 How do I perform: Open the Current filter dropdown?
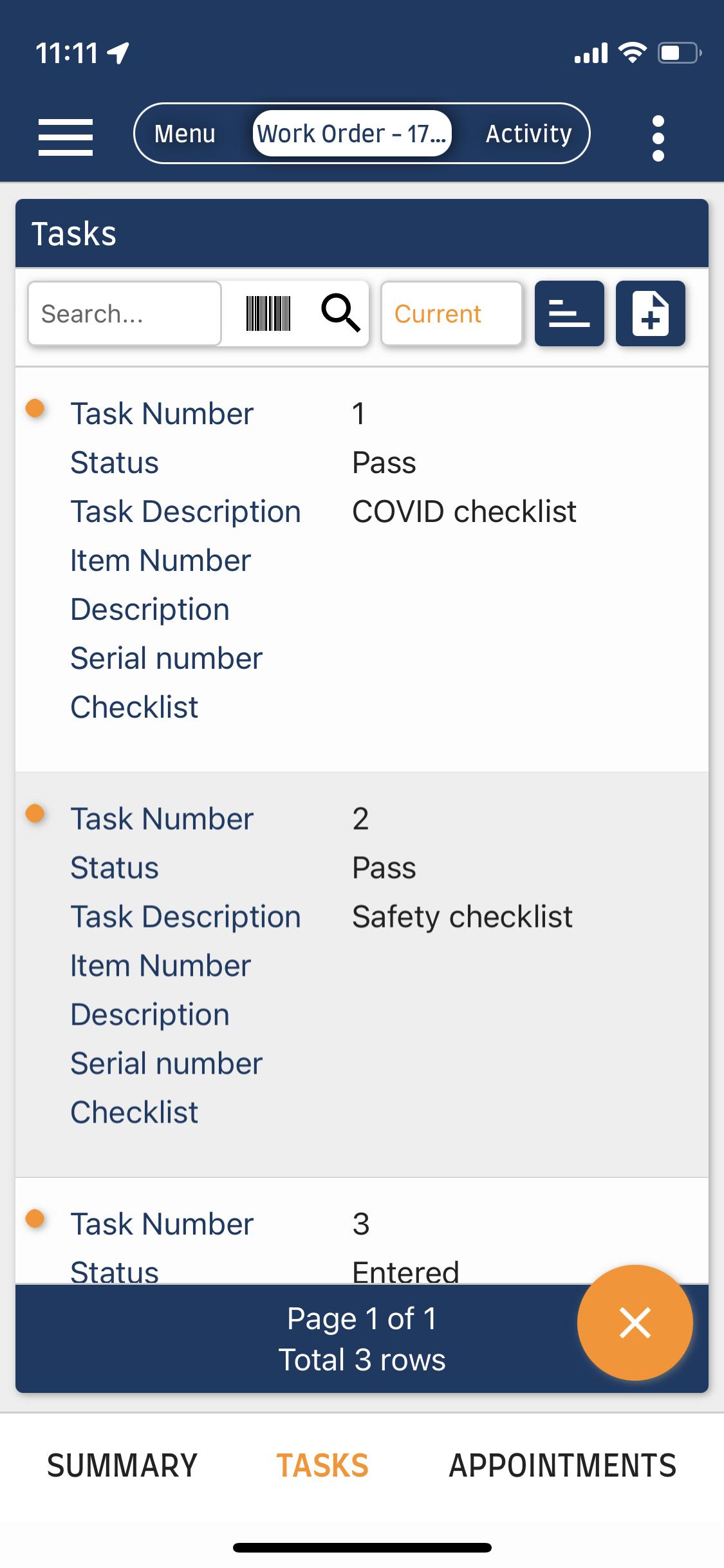pyautogui.click(x=451, y=313)
